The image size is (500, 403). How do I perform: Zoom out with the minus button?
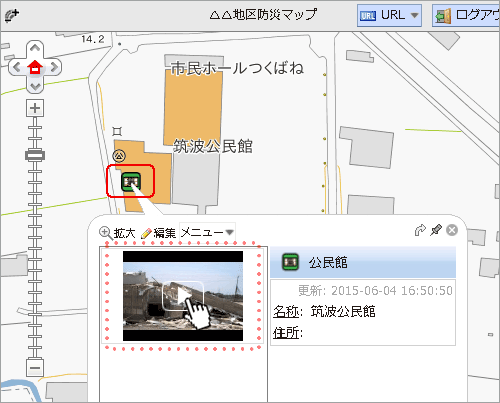(35, 368)
